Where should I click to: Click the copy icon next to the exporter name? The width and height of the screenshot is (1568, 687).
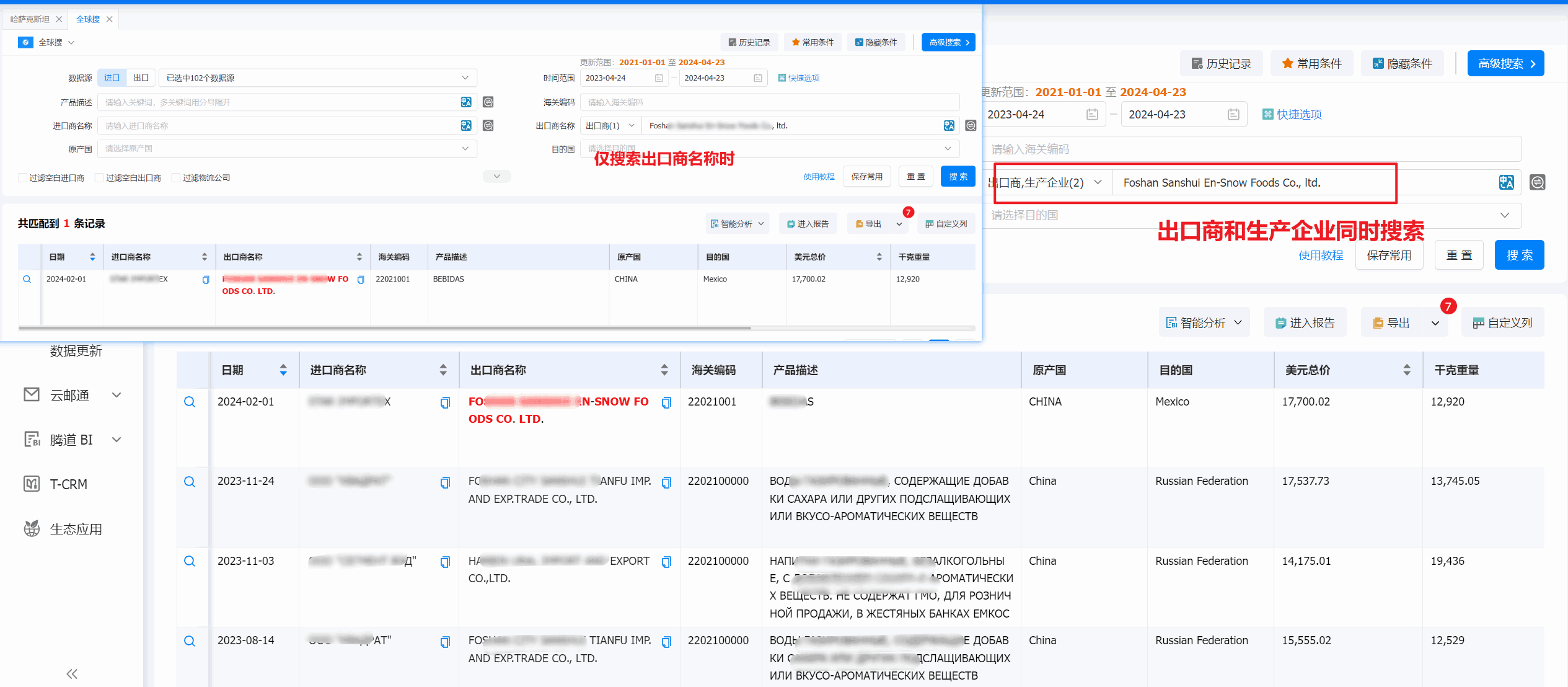(360, 279)
